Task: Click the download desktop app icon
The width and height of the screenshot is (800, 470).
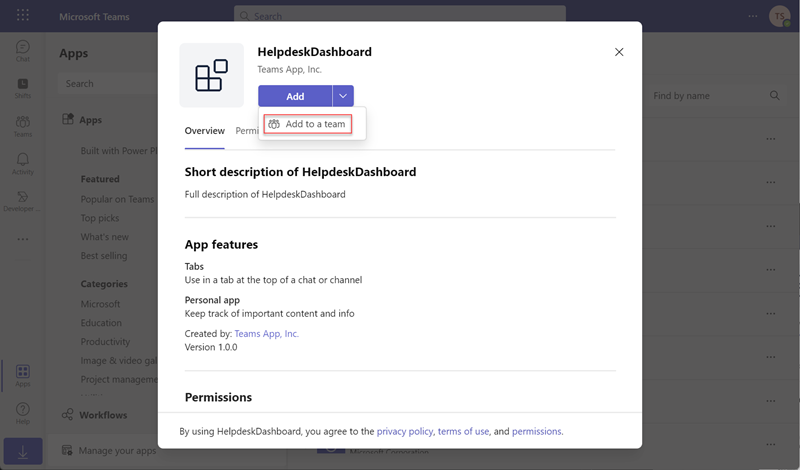Action: [23, 452]
